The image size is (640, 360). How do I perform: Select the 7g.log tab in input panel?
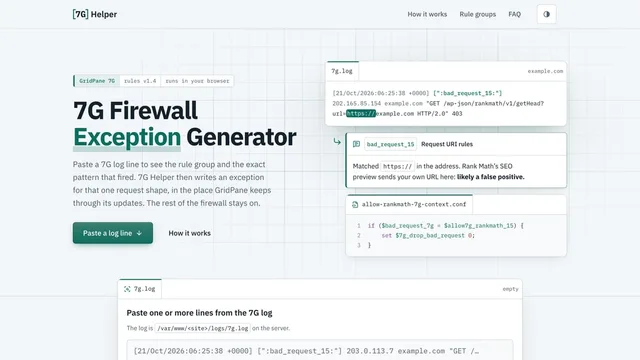click(x=140, y=289)
